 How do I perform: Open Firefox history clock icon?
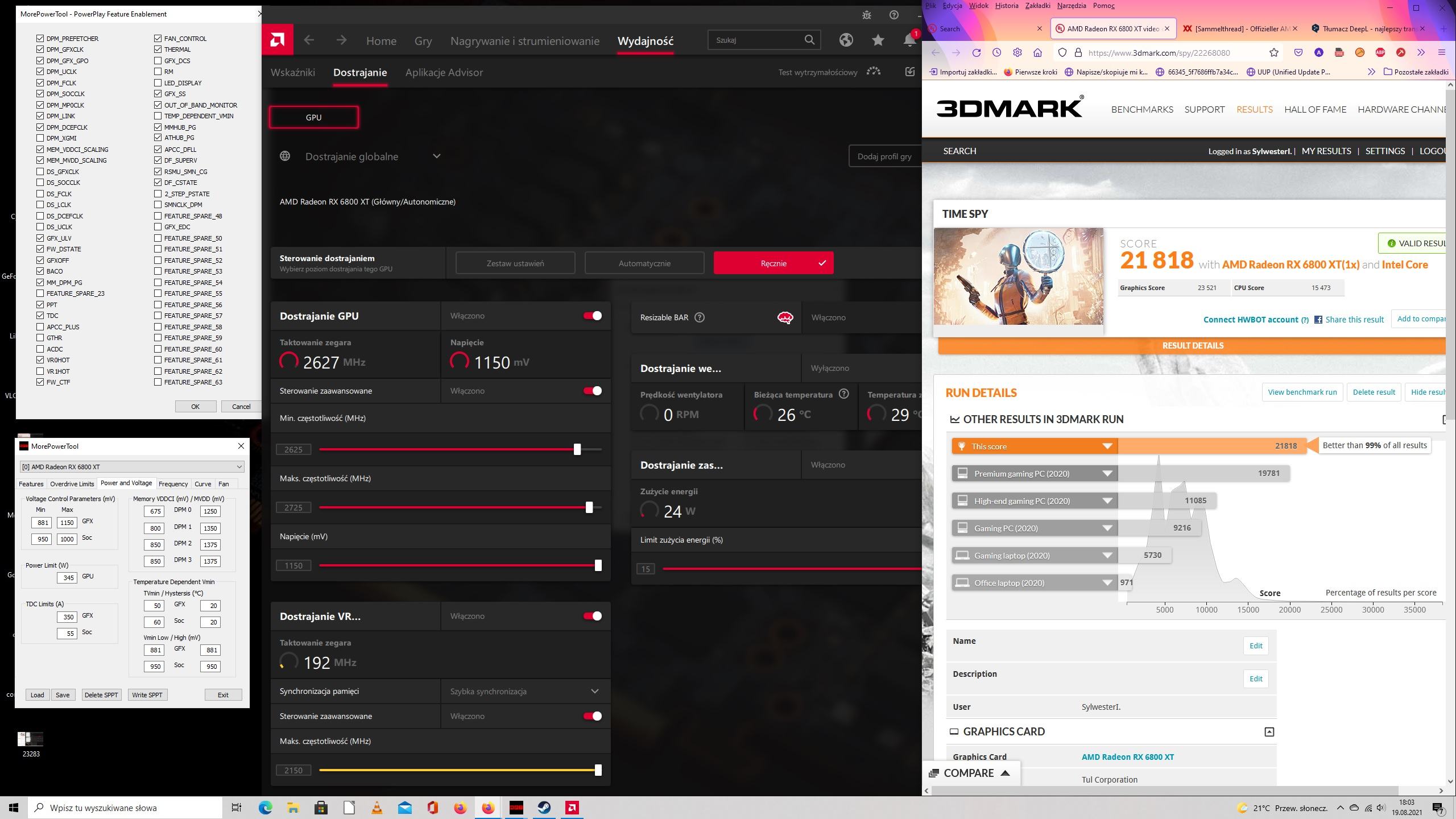997,53
